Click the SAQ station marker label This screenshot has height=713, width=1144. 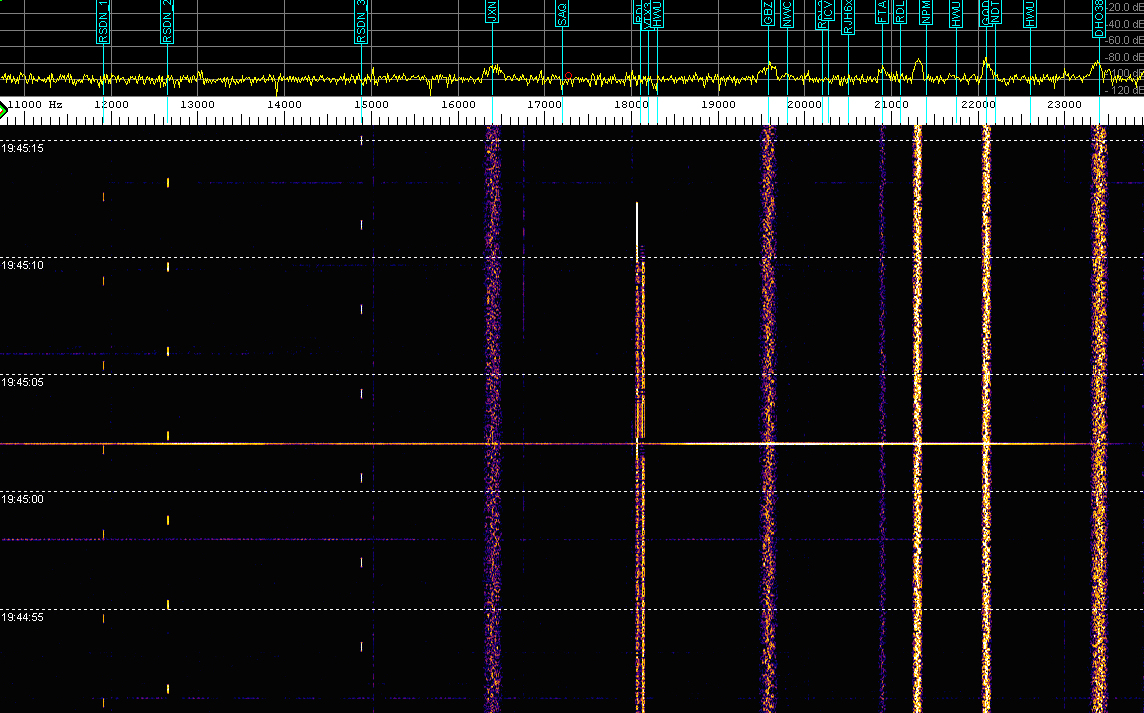point(562,13)
